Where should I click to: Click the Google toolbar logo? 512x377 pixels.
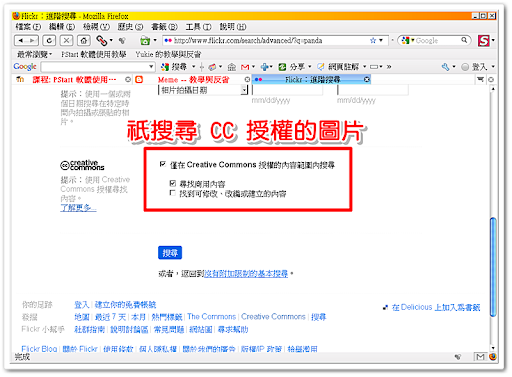pyautogui.click(x=25, y=67)
